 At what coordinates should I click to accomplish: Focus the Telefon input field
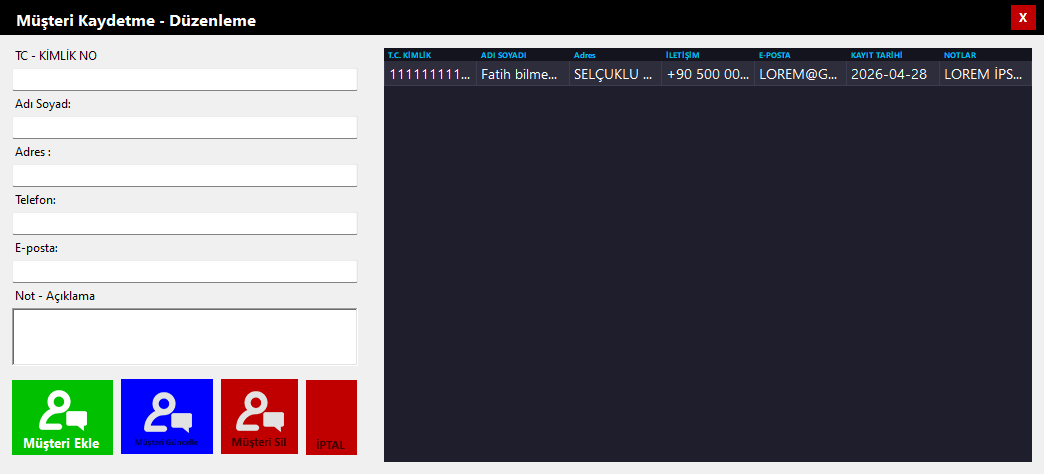coord(184,223)
